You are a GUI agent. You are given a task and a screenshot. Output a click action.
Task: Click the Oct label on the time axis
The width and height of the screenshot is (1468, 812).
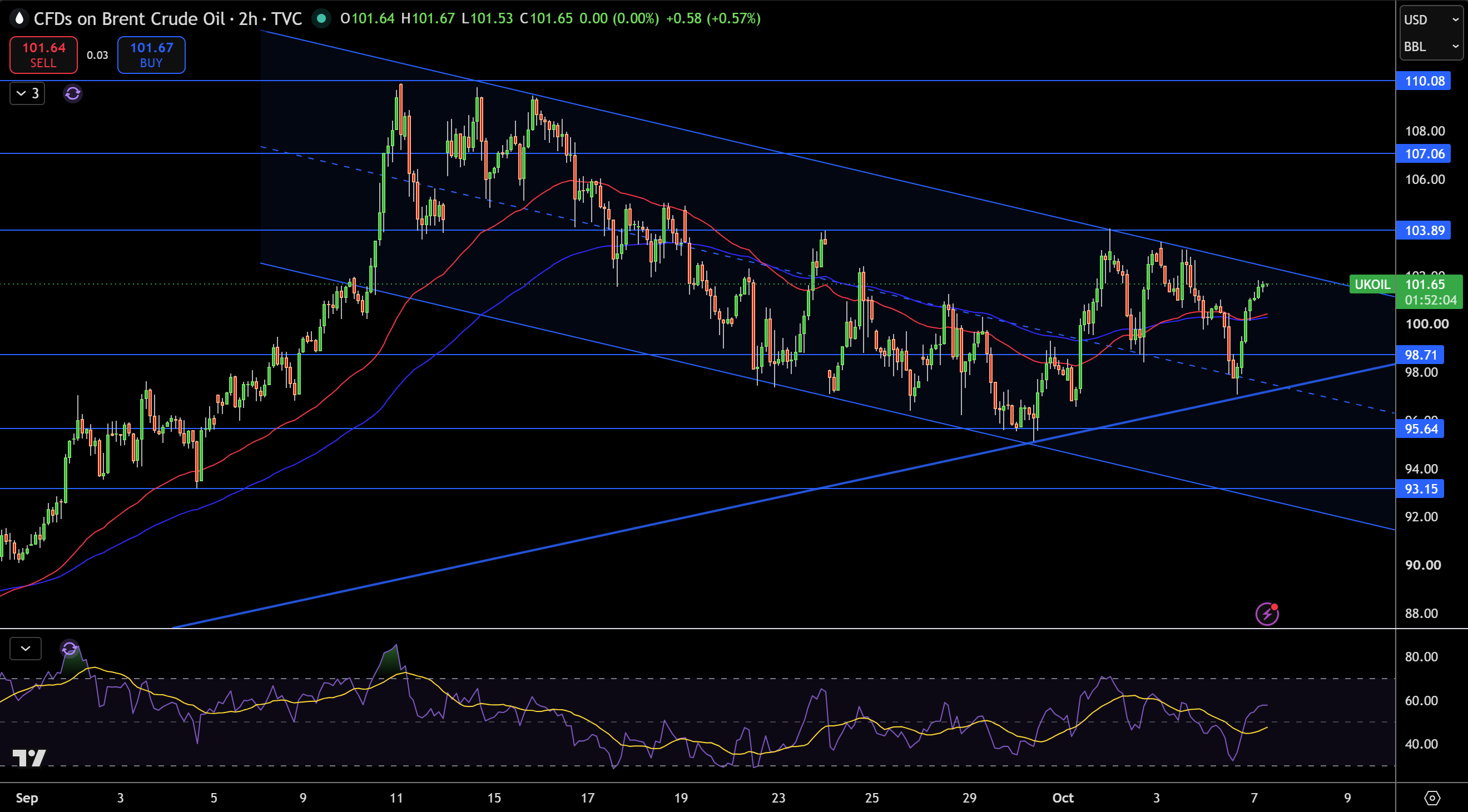point(1063,797)
